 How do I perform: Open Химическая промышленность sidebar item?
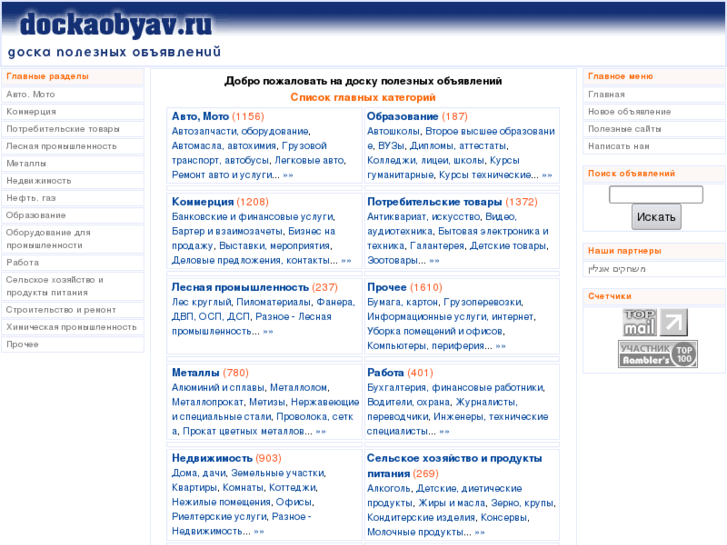[x=73, y=327]
